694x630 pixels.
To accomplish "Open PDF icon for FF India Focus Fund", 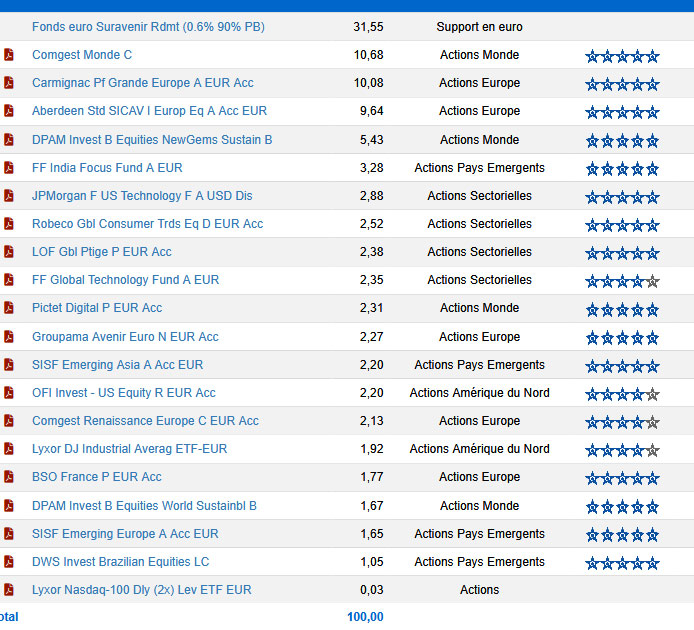I will point(9,168).
